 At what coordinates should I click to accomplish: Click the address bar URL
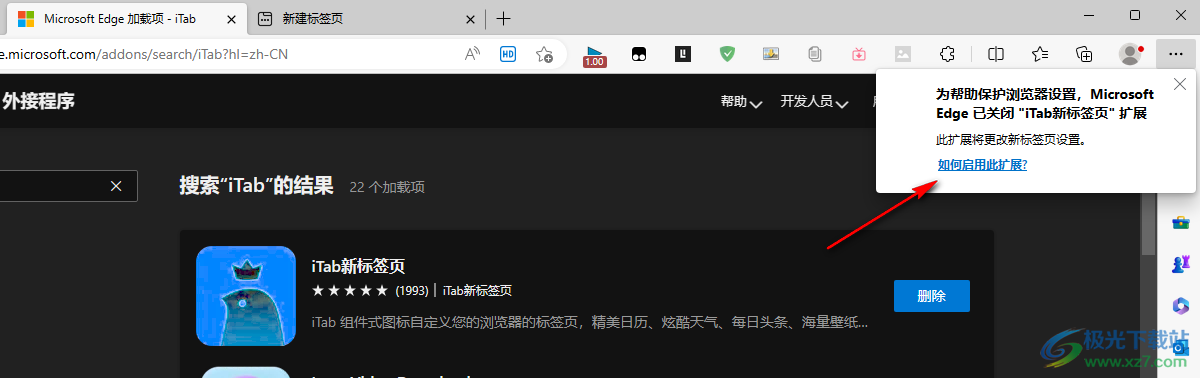click(144, 54)
